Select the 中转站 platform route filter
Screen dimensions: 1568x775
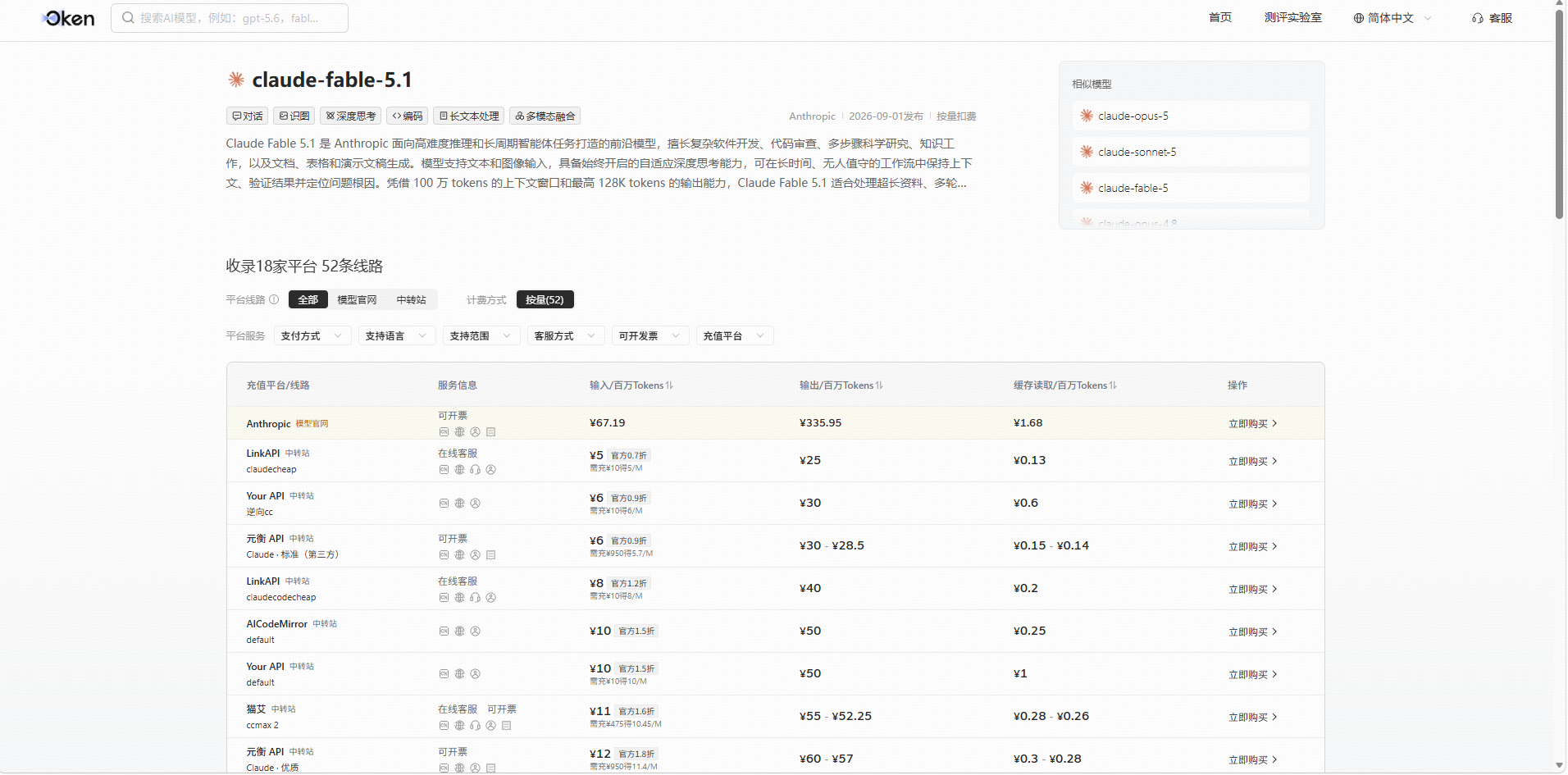pos(411,299)
